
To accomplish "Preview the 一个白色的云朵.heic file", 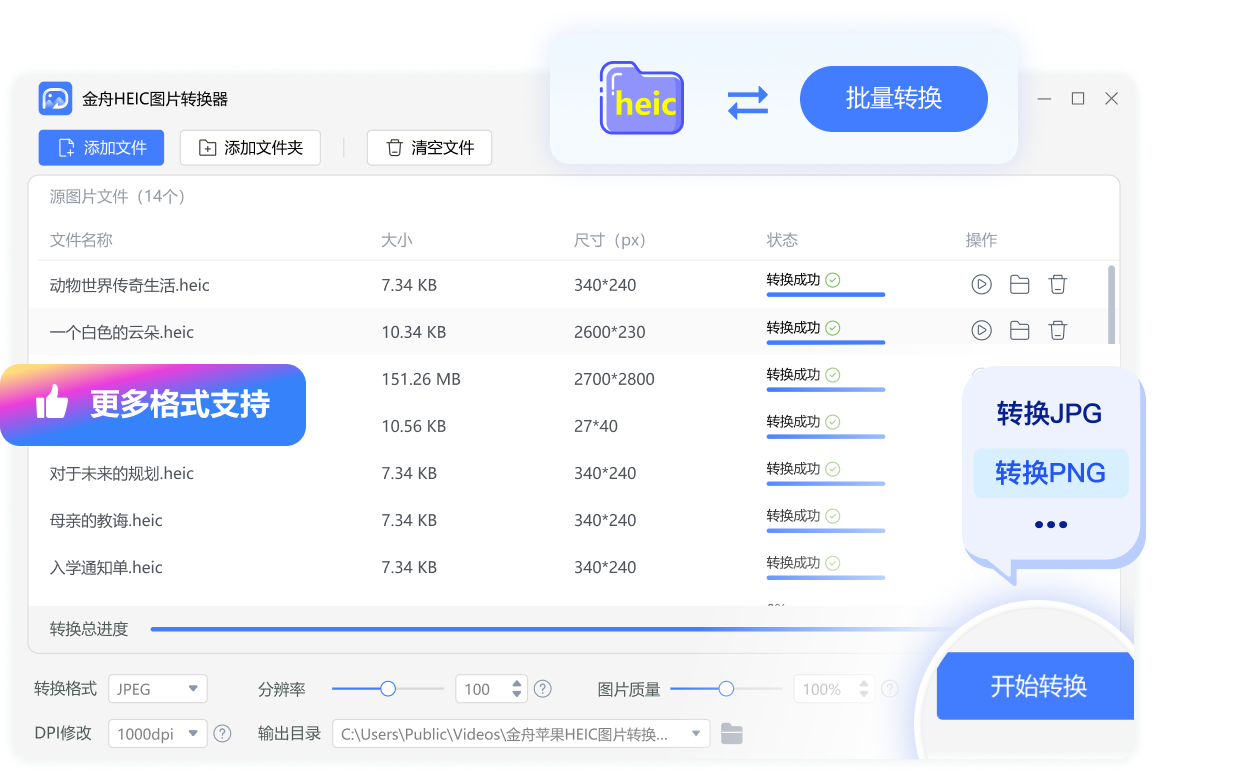I will point(981,331).
